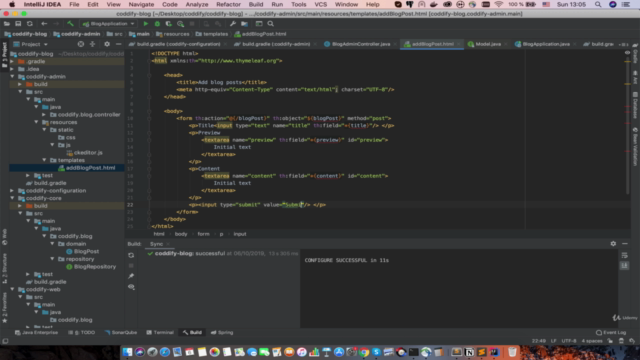Collapse the repository package node
This screenshot has width=640, height=360.
click(52, 259)
